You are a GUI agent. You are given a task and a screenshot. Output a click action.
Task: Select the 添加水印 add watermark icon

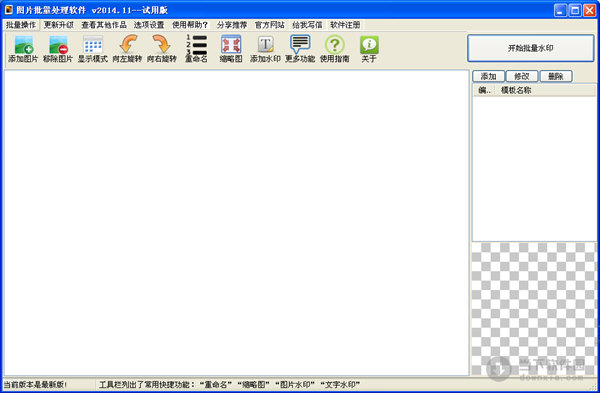(266, 49)
